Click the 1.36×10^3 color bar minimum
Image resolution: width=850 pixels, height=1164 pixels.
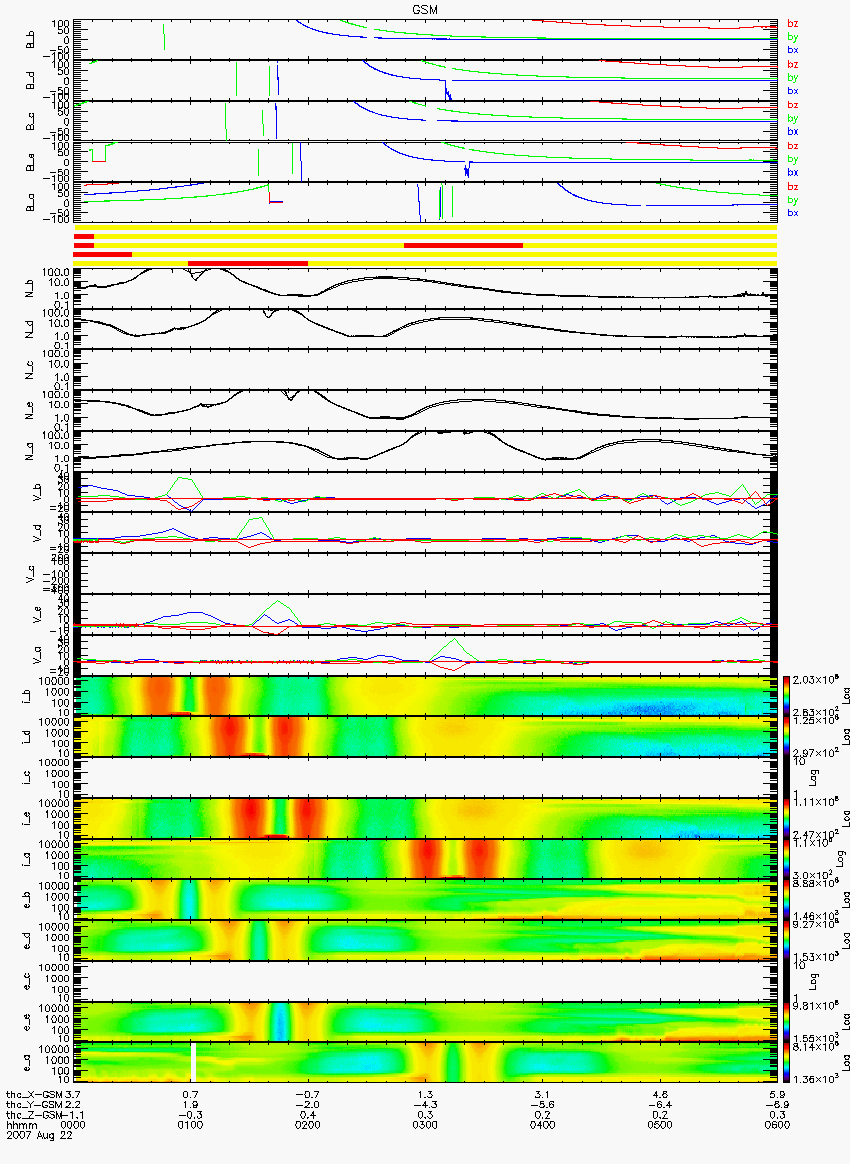click(x=814, y=1079)
